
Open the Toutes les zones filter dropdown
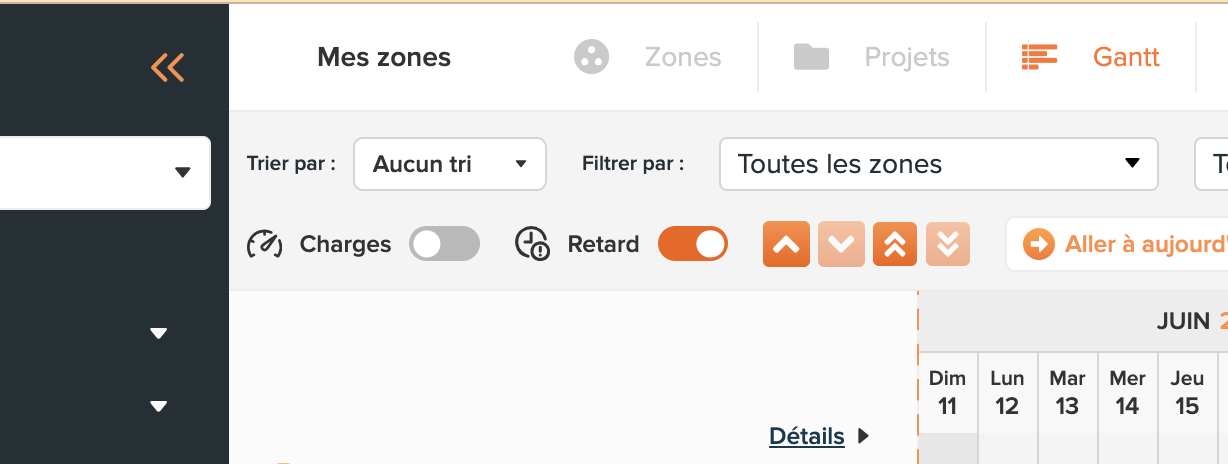coord(939,164)
